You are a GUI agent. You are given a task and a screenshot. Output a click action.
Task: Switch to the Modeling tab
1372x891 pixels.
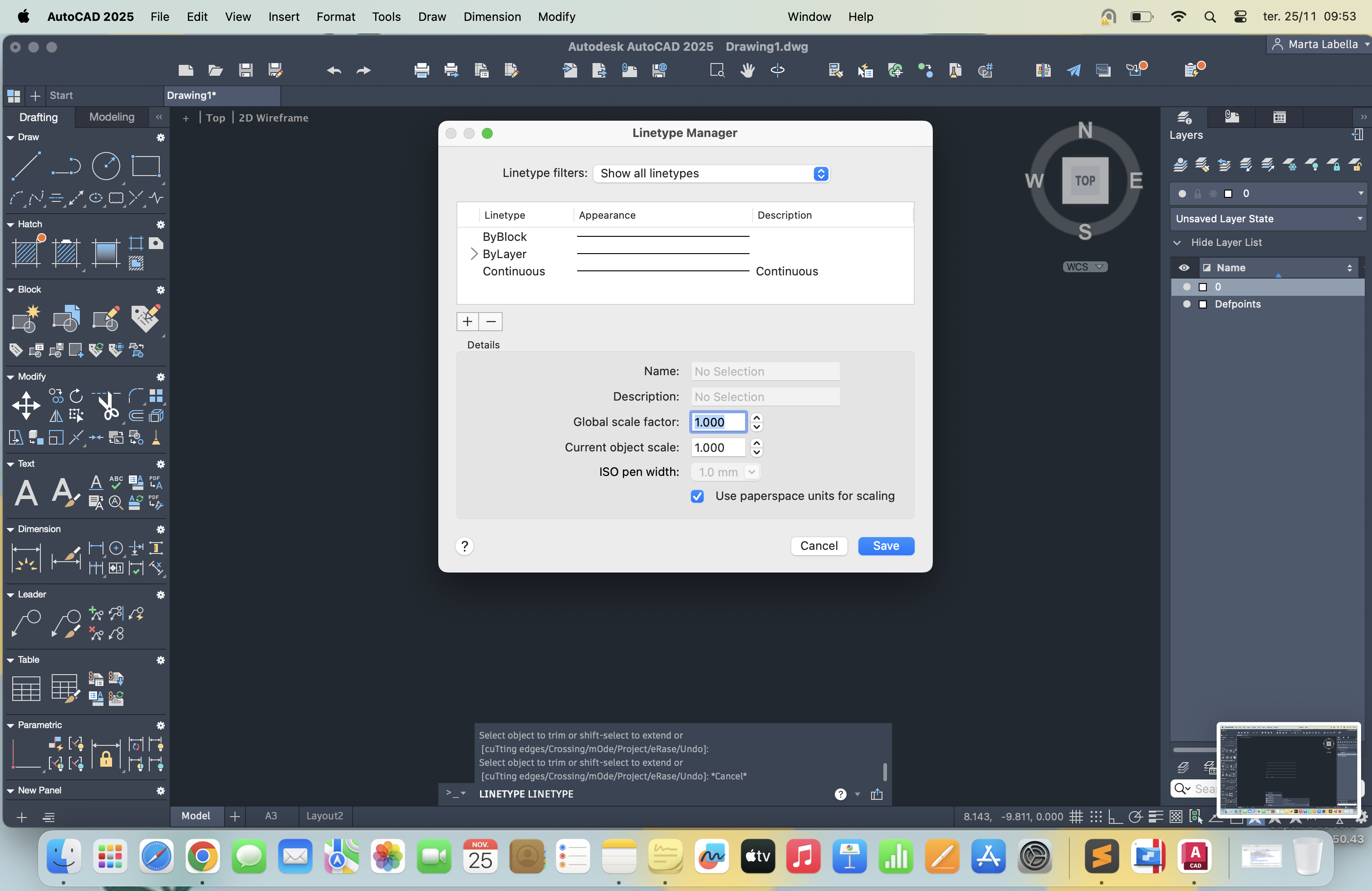tap(112, 117)
